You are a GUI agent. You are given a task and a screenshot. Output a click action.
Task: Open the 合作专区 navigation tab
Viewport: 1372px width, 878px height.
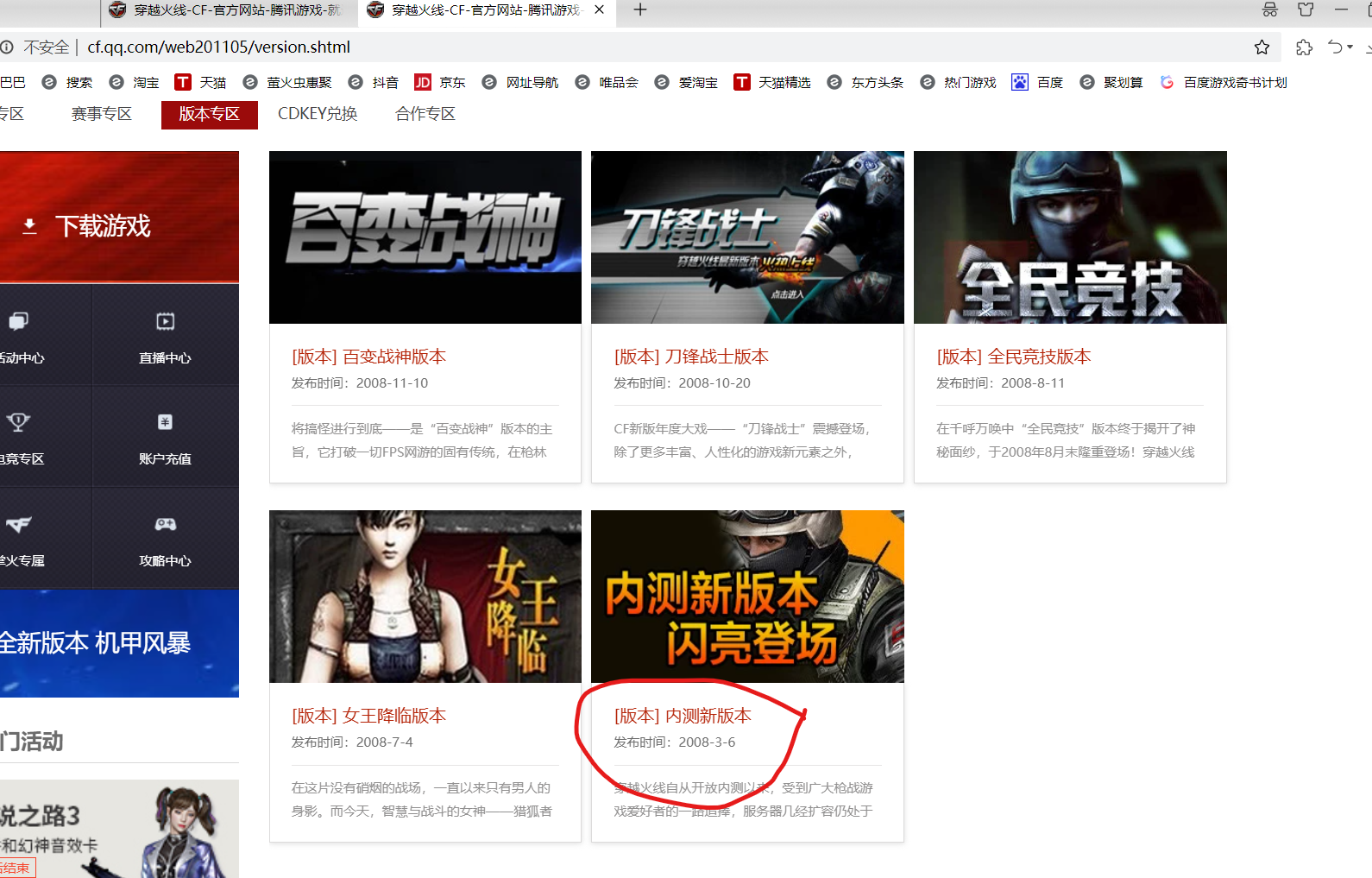coord(425,114)
